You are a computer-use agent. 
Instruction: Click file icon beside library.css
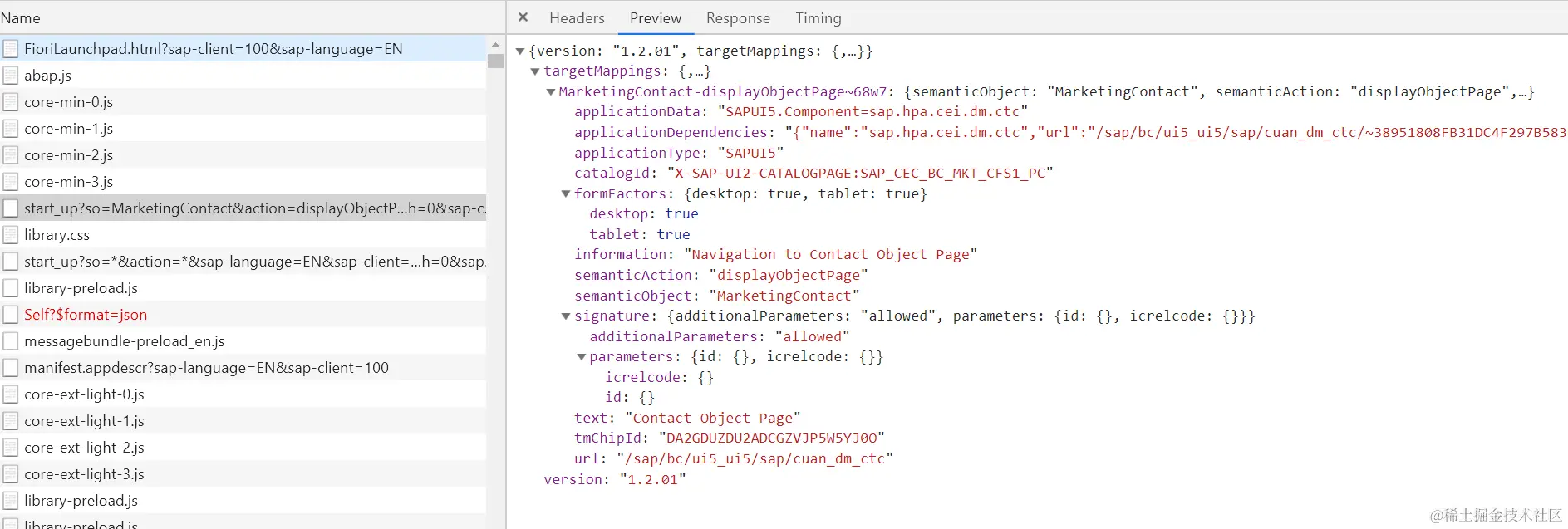point(11,235)
